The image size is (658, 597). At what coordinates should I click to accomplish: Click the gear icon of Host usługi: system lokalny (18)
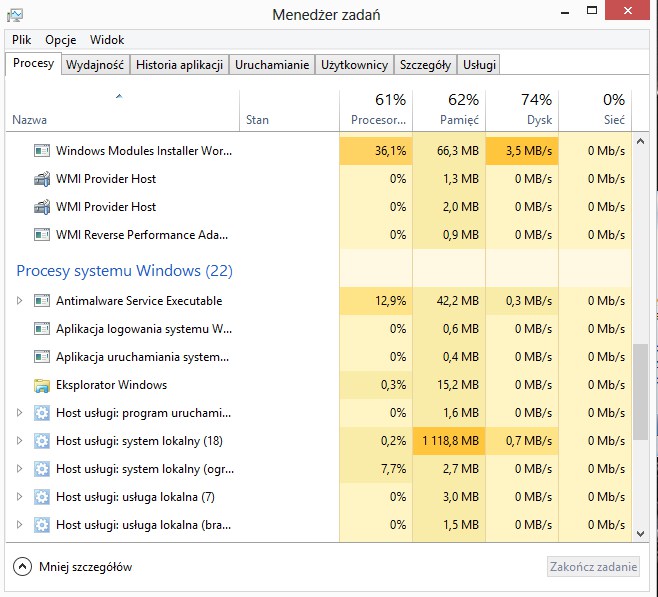(x=42, y=441)
